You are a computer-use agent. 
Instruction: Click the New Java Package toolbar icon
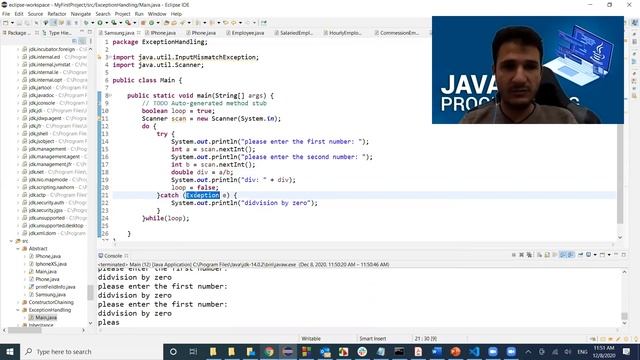[x=143, y=23]
